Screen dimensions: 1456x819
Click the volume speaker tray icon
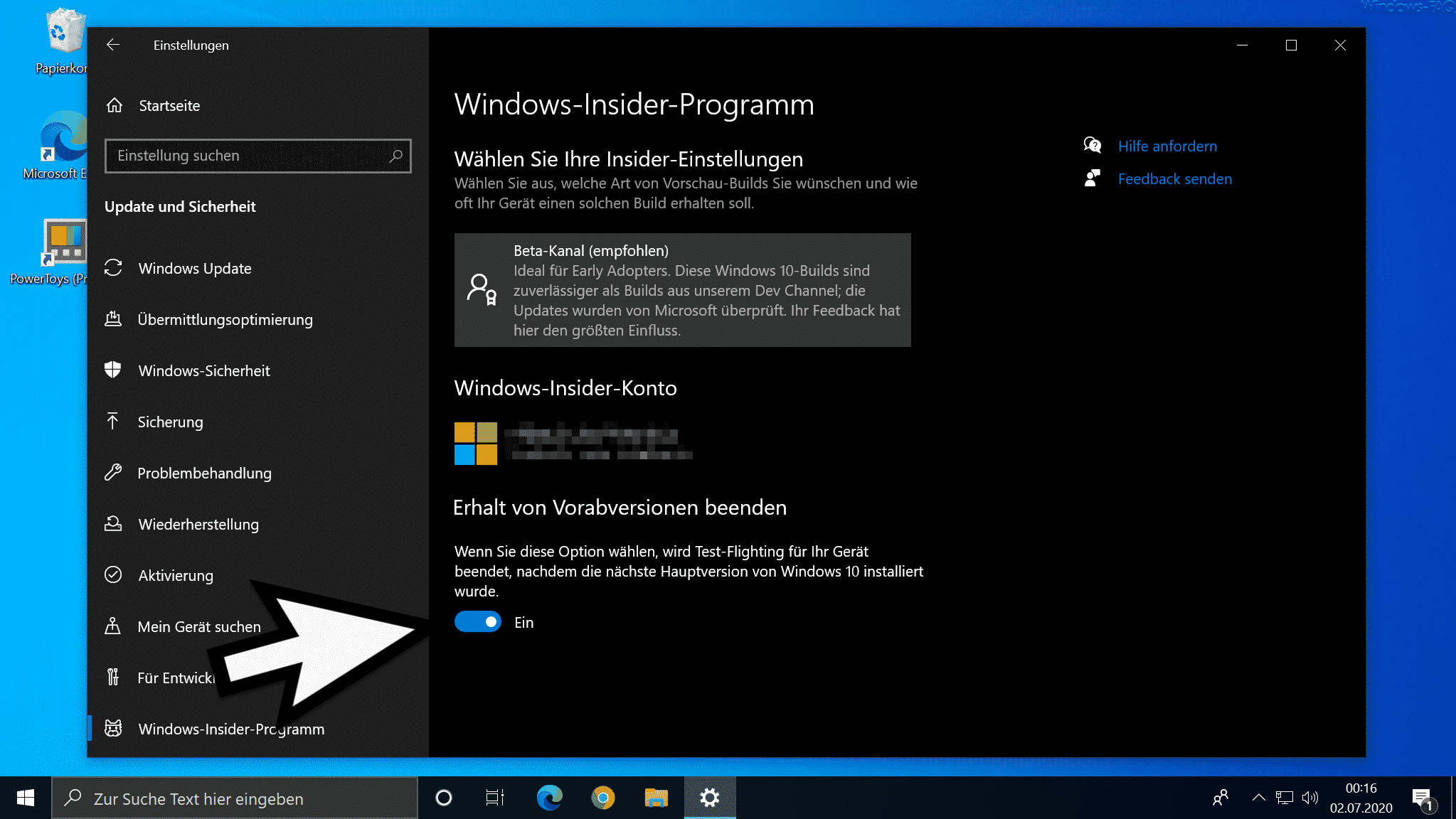[1310, 798]
